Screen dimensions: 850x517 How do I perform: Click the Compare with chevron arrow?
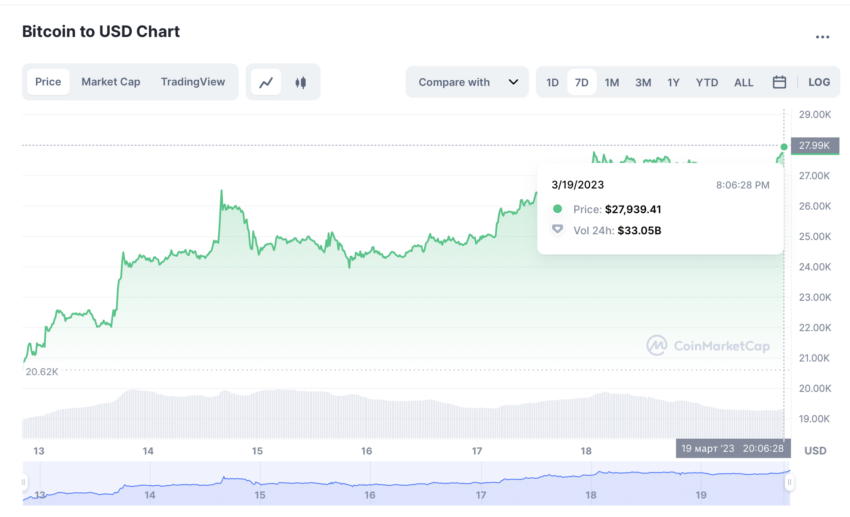point(513,82)
